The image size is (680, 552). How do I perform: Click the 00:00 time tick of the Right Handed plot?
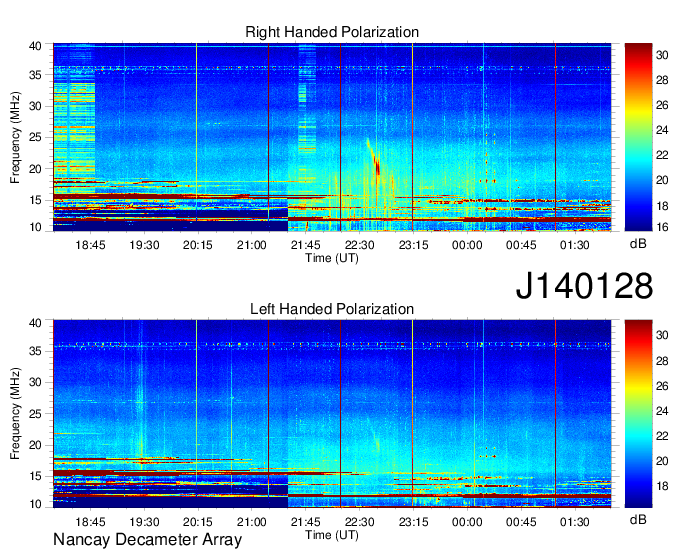pos(467,245)
